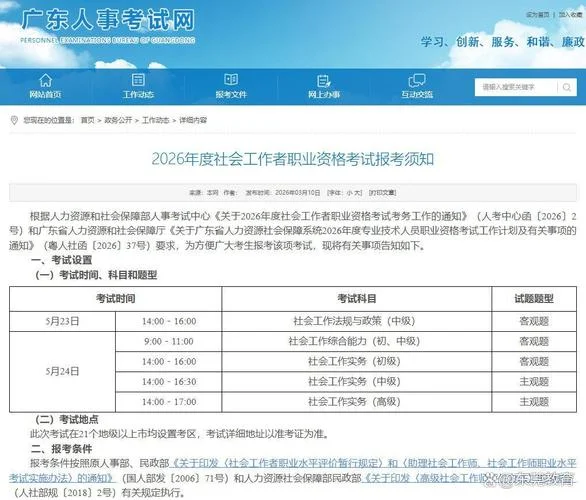Click the 5月23日 table cell
586x500 pixels.
(x=62, y=321)
